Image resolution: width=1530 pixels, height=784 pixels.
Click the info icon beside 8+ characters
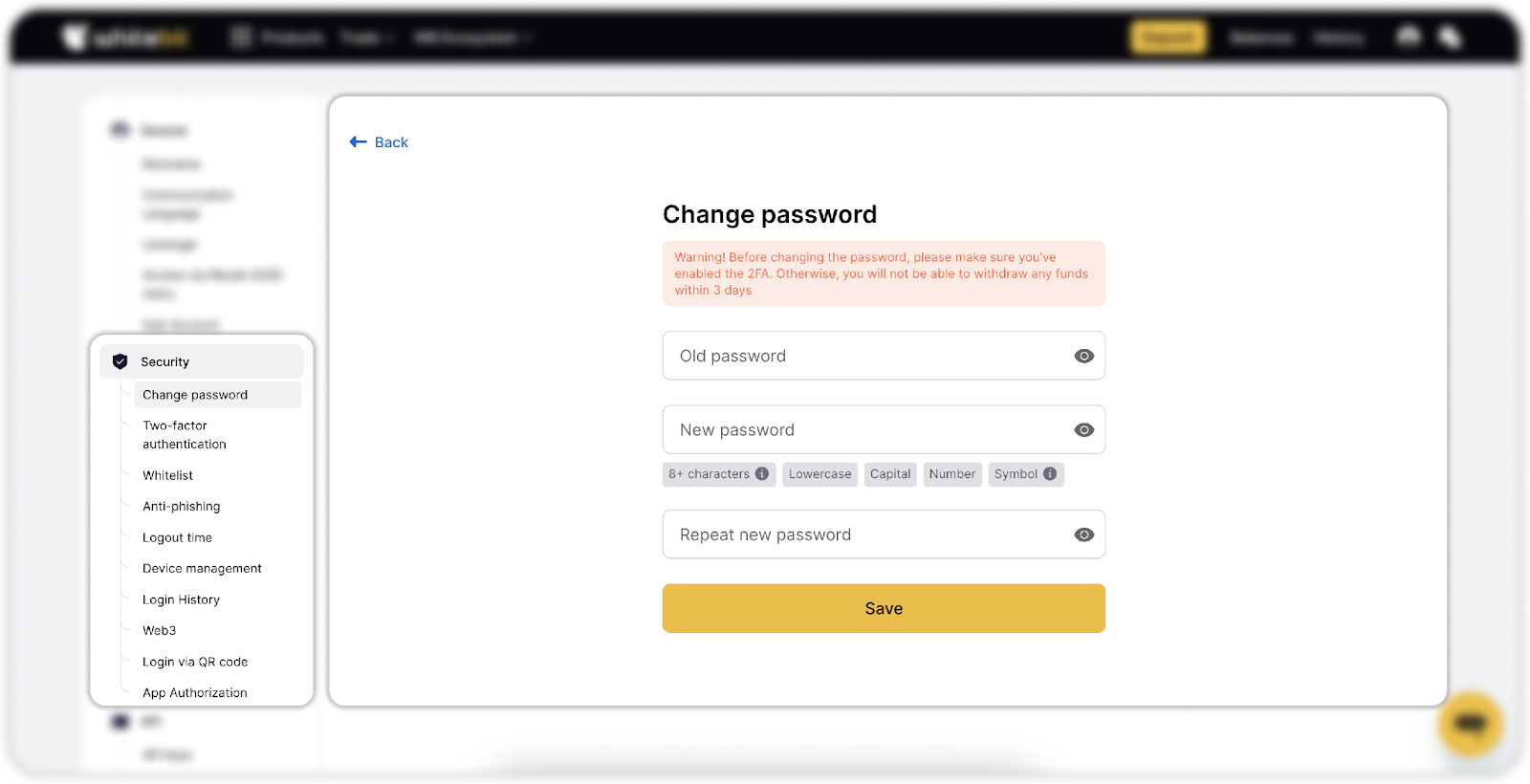762,474
